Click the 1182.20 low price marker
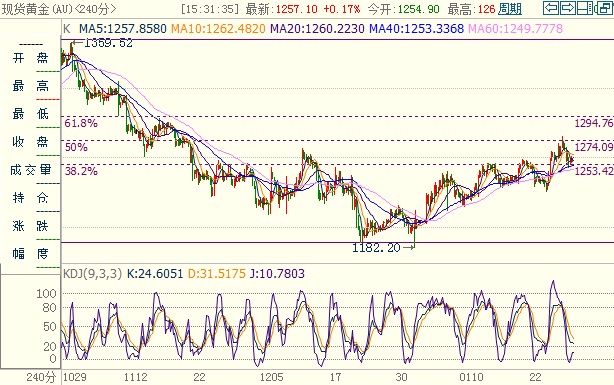614x385 pixels. click(x=376, y=248)
